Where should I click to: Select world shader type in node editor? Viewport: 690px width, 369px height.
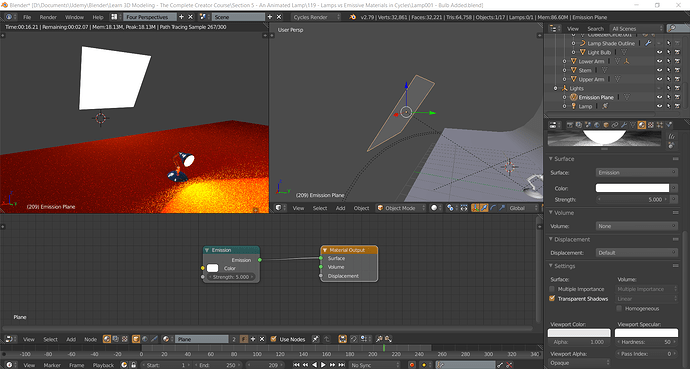pos(145,339)
